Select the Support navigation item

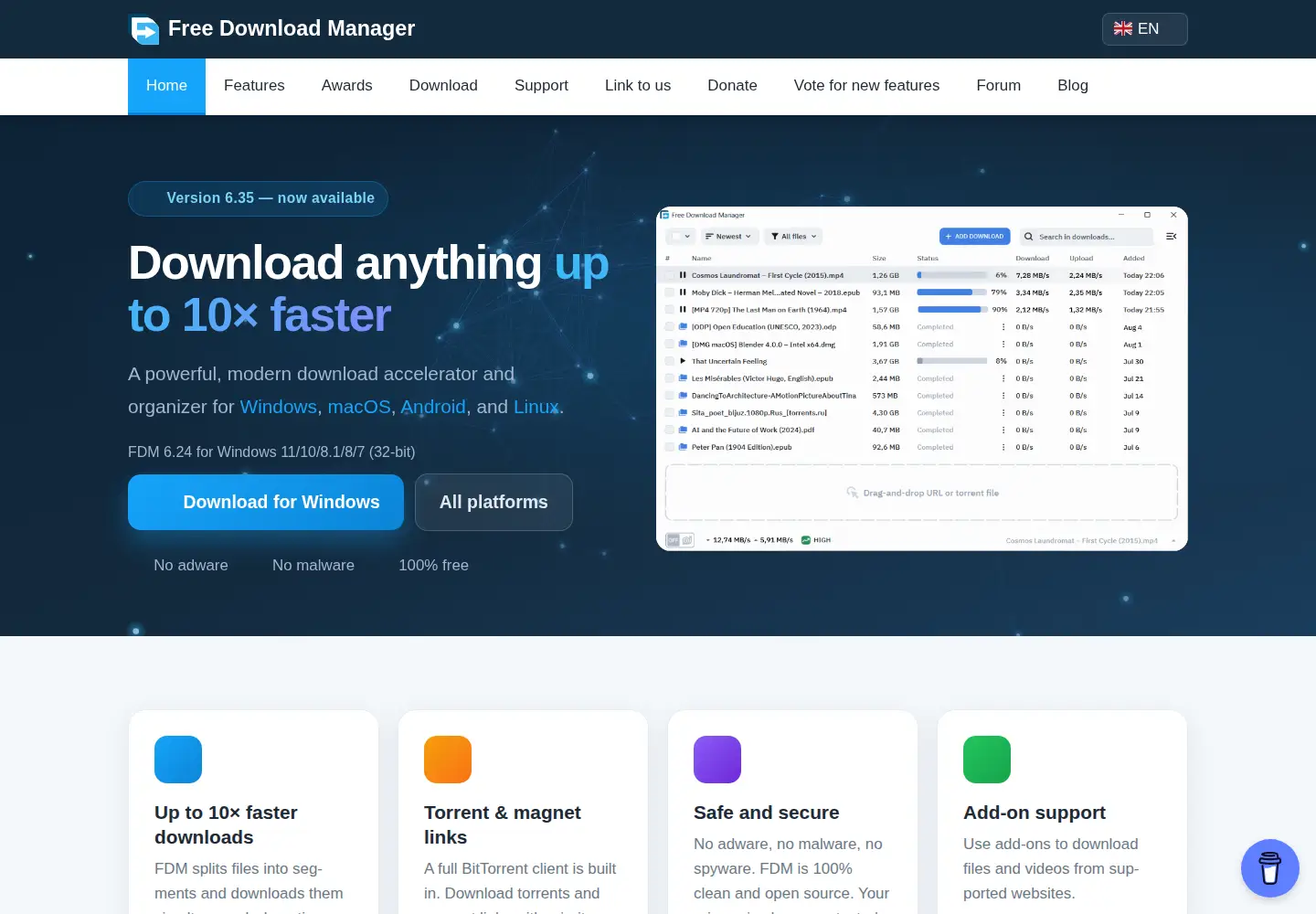click(x=541, y=86)
